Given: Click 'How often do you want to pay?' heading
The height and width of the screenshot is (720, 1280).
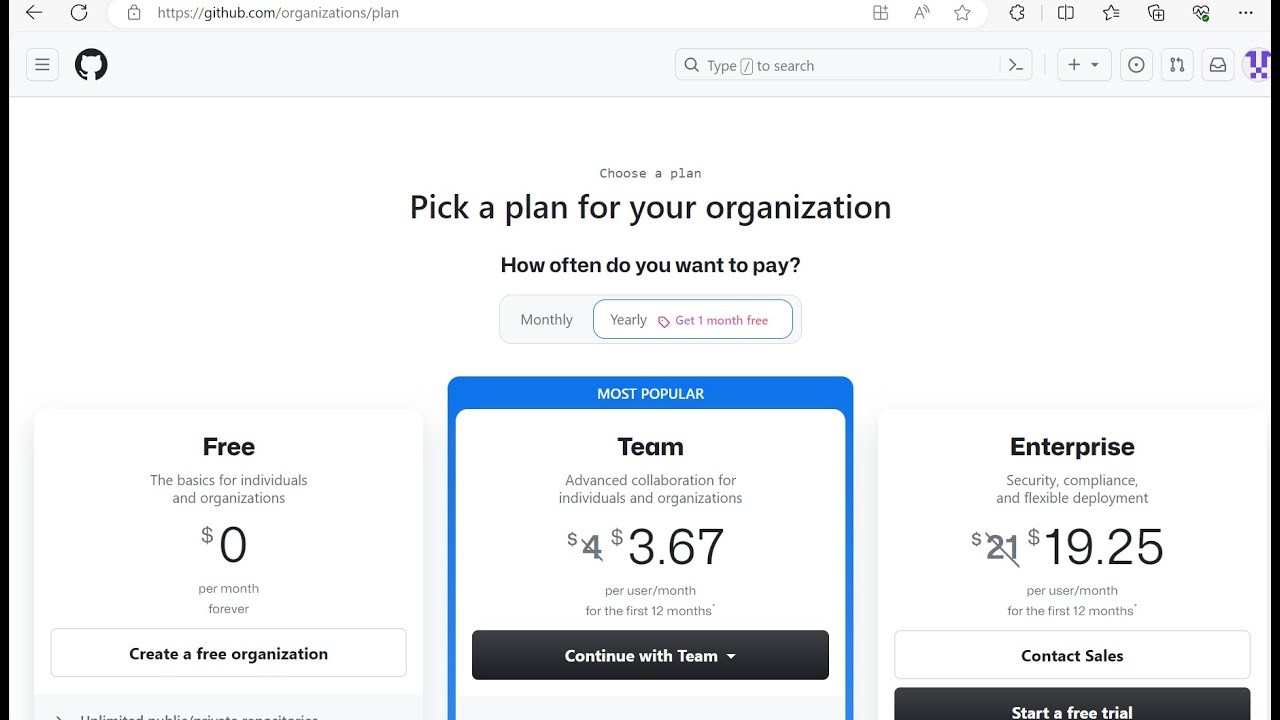Looking at the screenshot, I should click(x=650, y=265).
